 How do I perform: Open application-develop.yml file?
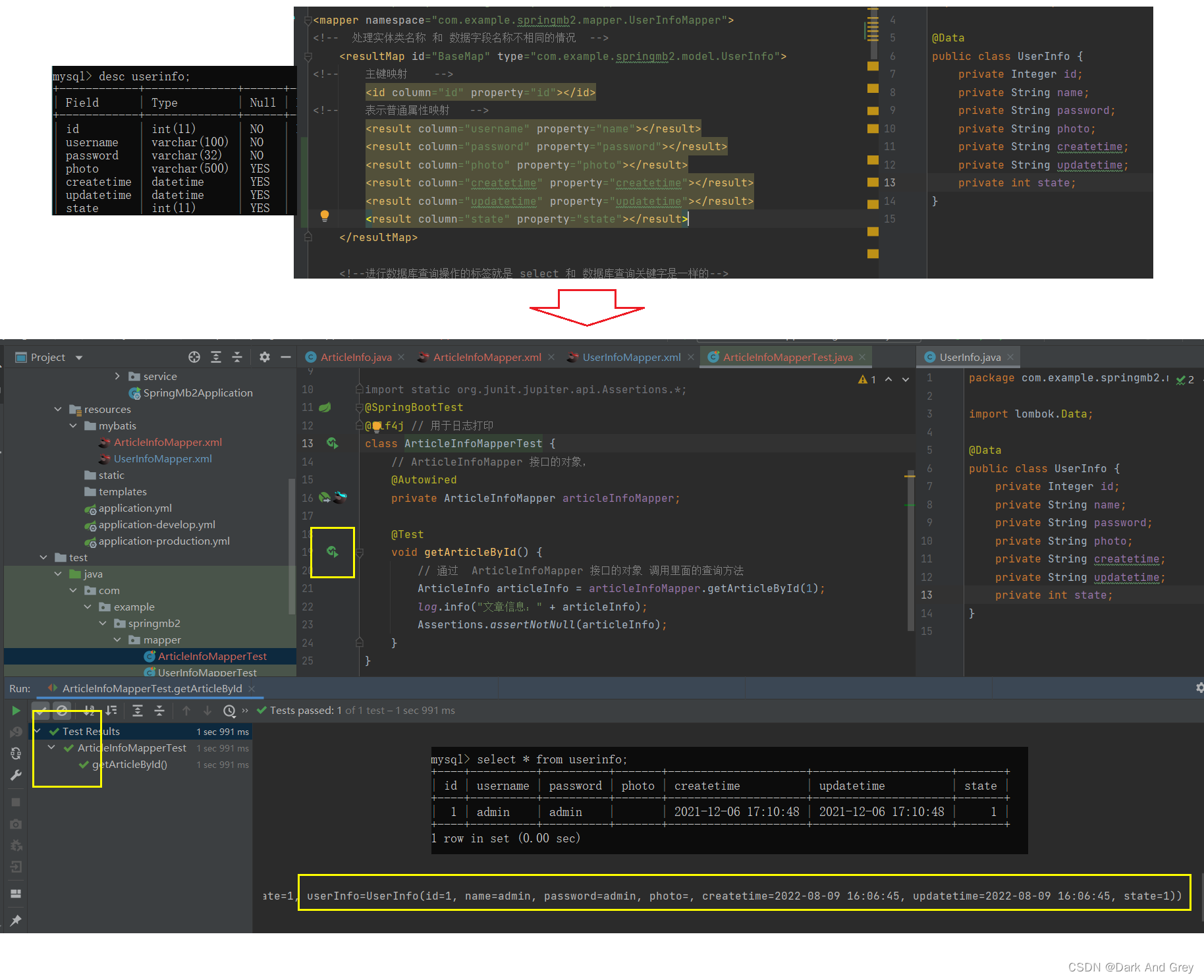coord(157,525)
